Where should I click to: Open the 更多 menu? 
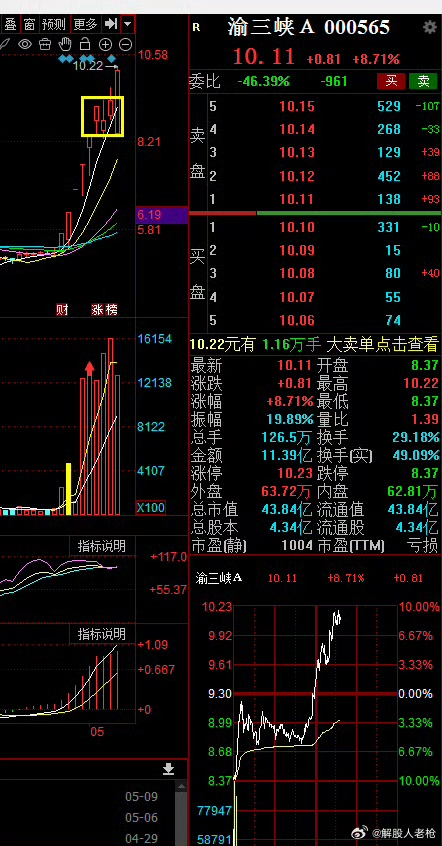(x=85, y=24)
